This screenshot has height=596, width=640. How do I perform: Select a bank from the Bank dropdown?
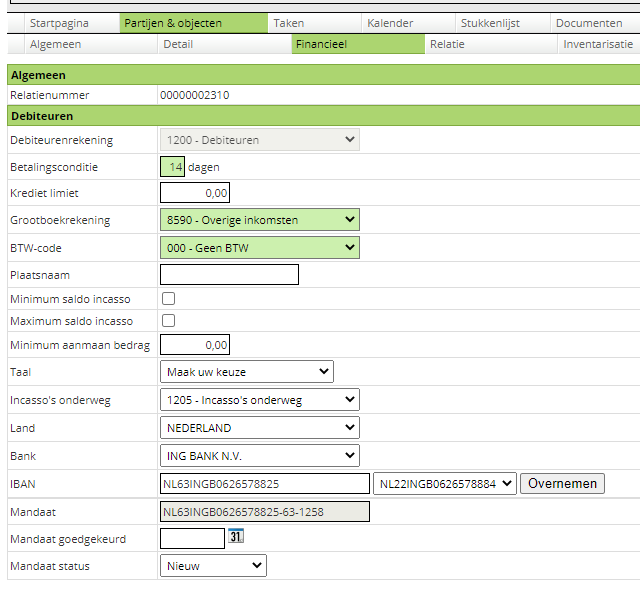(259, 456)
